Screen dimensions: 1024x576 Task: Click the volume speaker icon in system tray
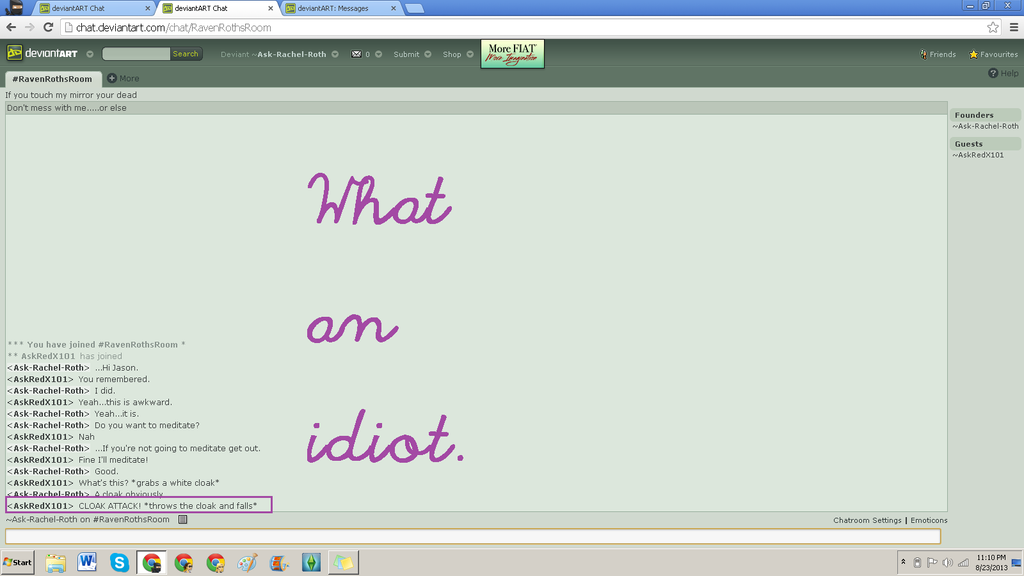pos(948,562)
